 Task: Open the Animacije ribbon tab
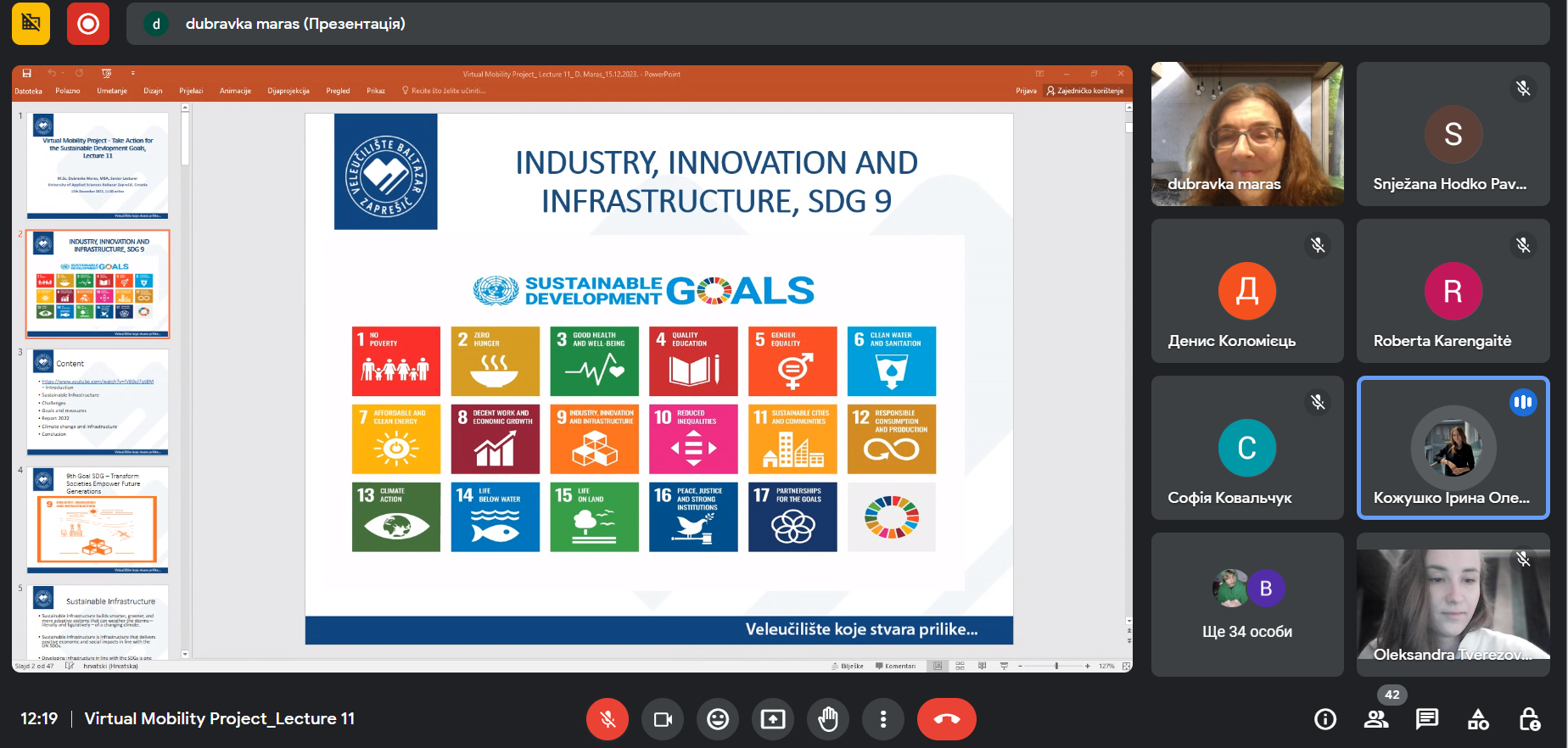(x=235, y=91)
